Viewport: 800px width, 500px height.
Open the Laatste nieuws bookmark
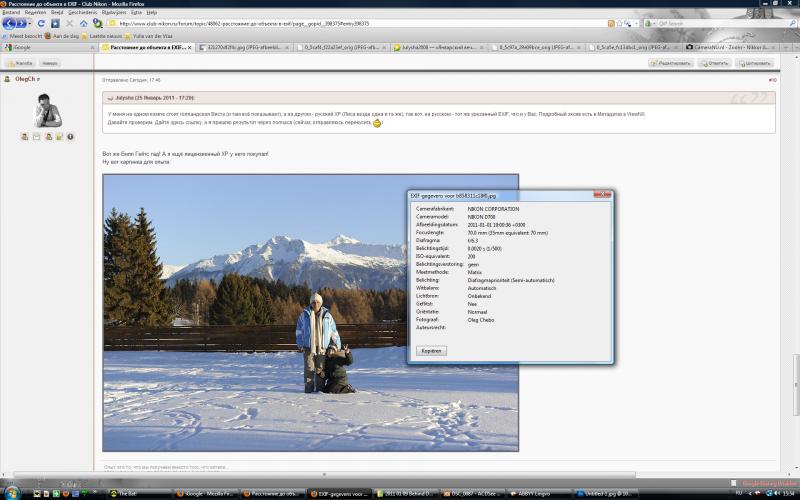[102, 36]
